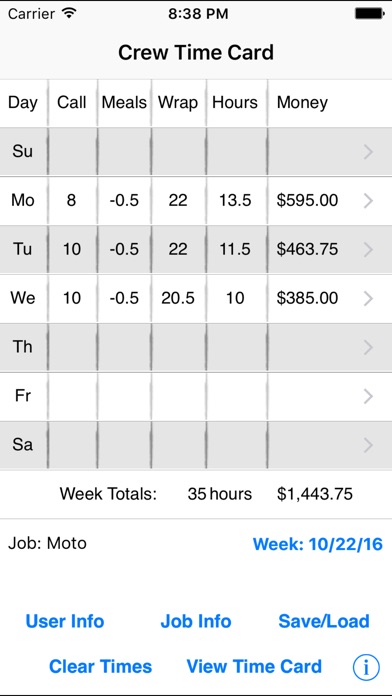Screen dimensions: 392x696
Task: Tap Wednesday row chevron arrow
Action: 368,299
